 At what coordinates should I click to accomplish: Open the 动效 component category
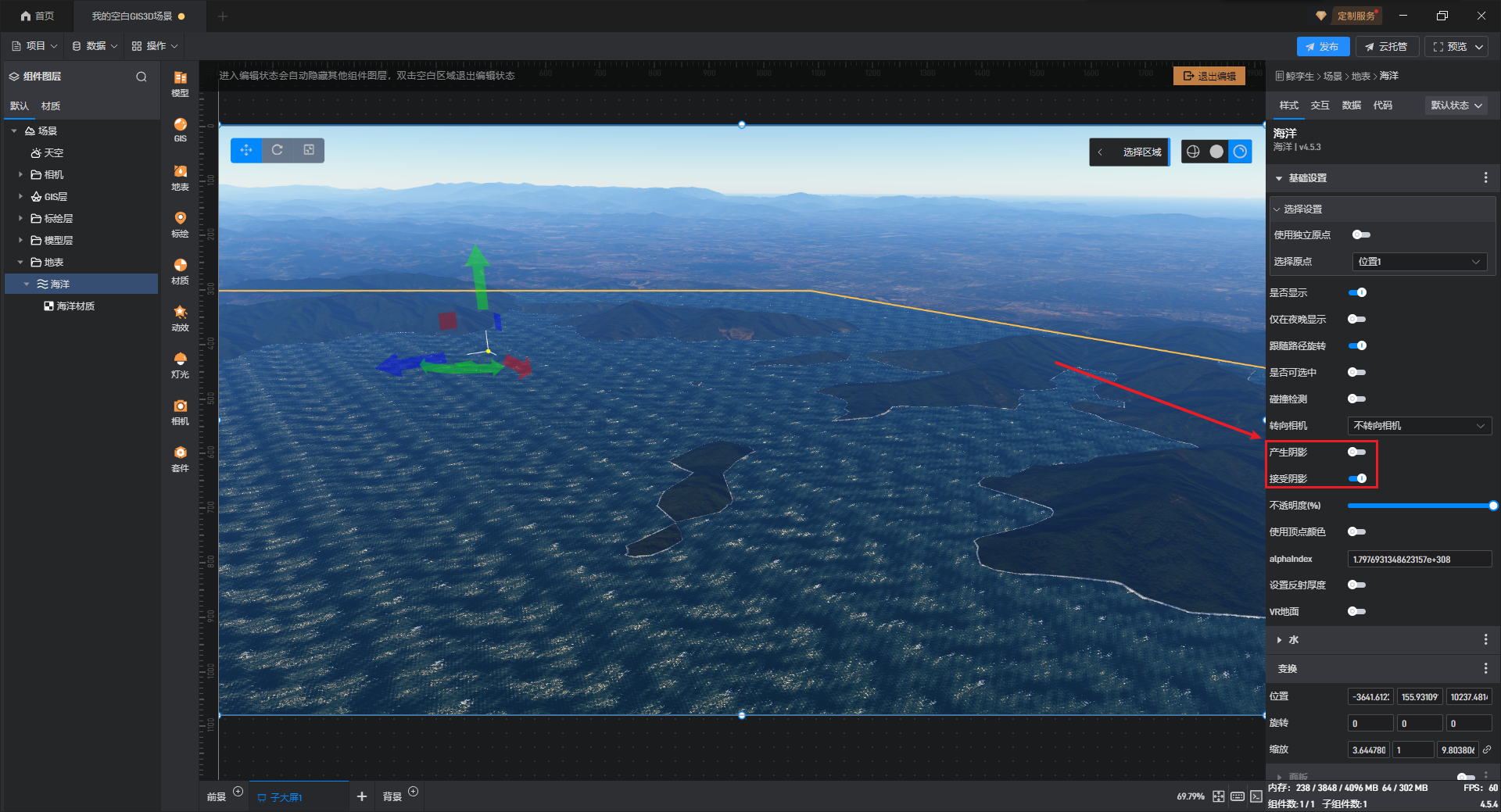(180, 317)
